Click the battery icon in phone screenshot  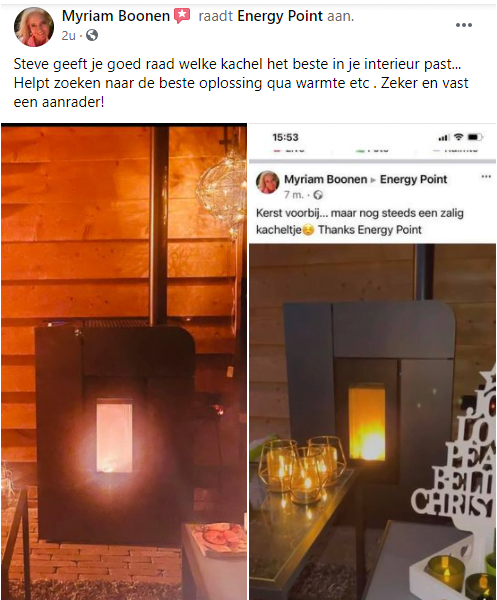(x=475, y=137)
